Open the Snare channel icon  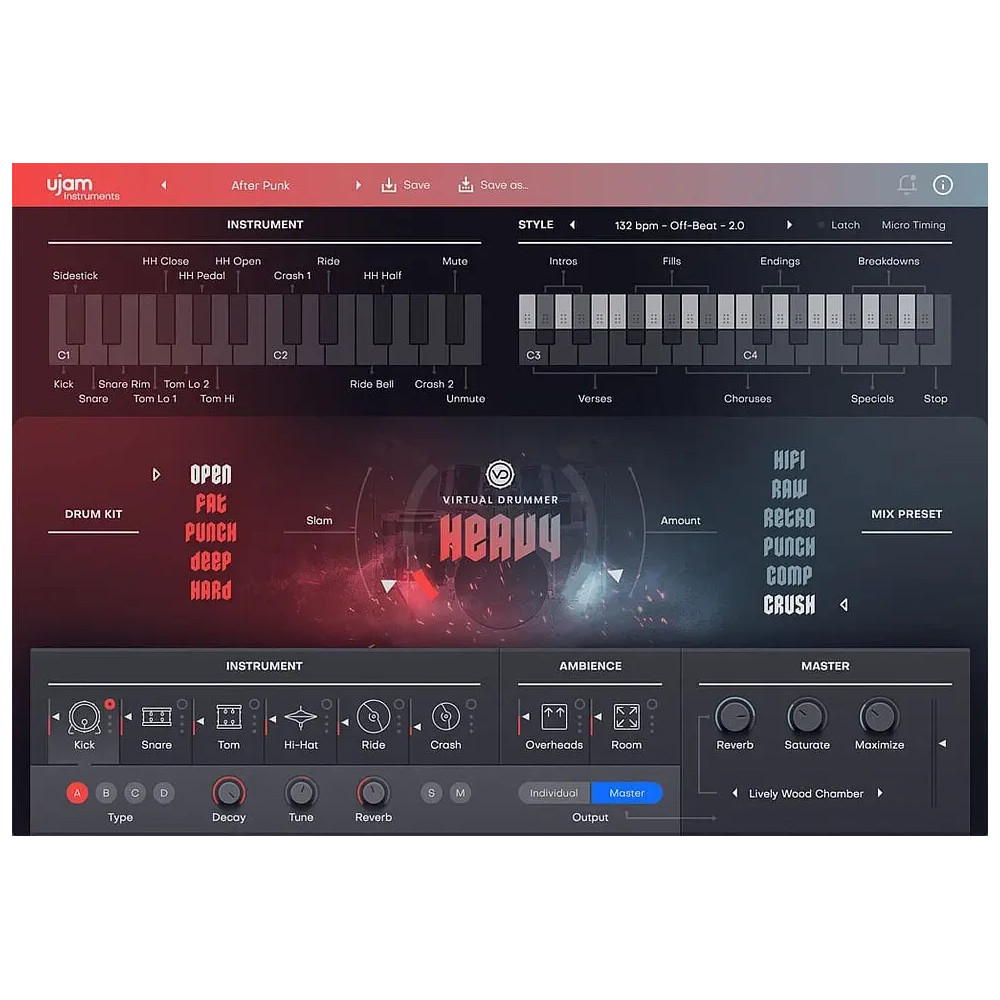coord(155,718)
